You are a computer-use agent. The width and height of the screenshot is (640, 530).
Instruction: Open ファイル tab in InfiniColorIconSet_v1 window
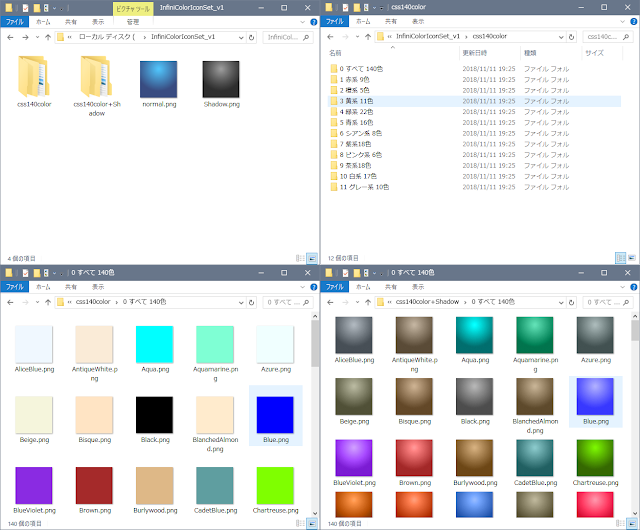tap(14, 22)
